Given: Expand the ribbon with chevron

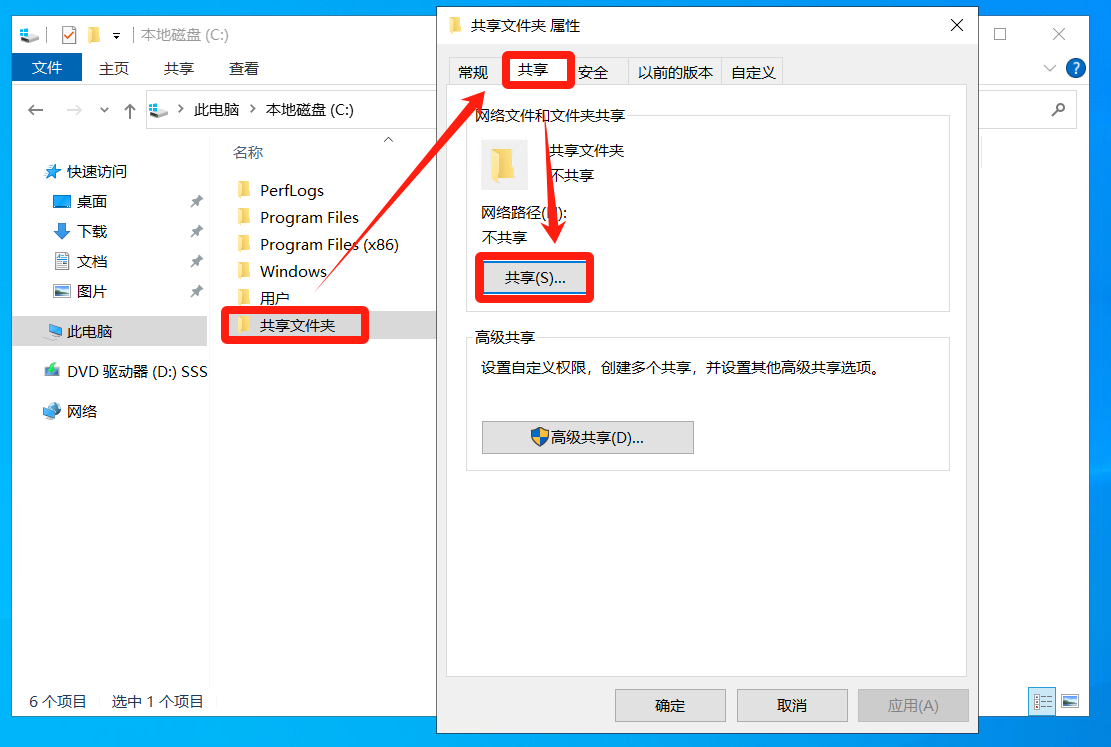Looking at the screenshot, I should click(x=1049, y=68).
